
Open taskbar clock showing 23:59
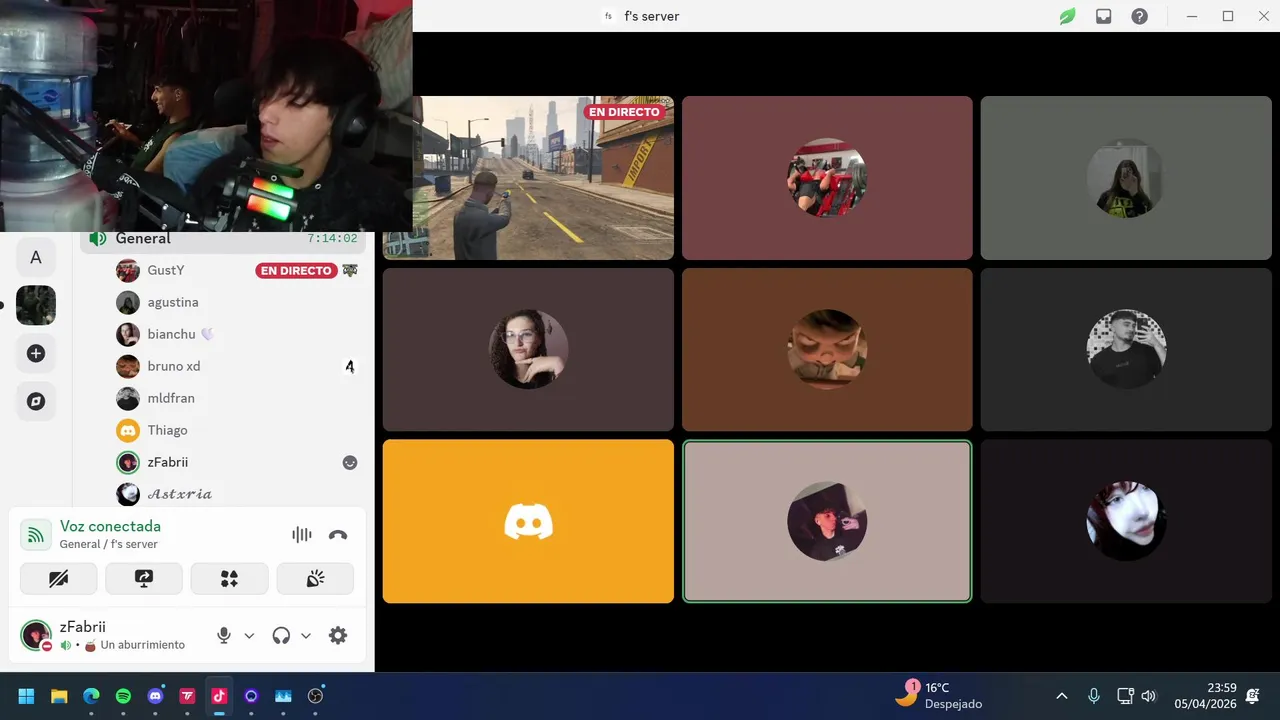click(1205, 696)
